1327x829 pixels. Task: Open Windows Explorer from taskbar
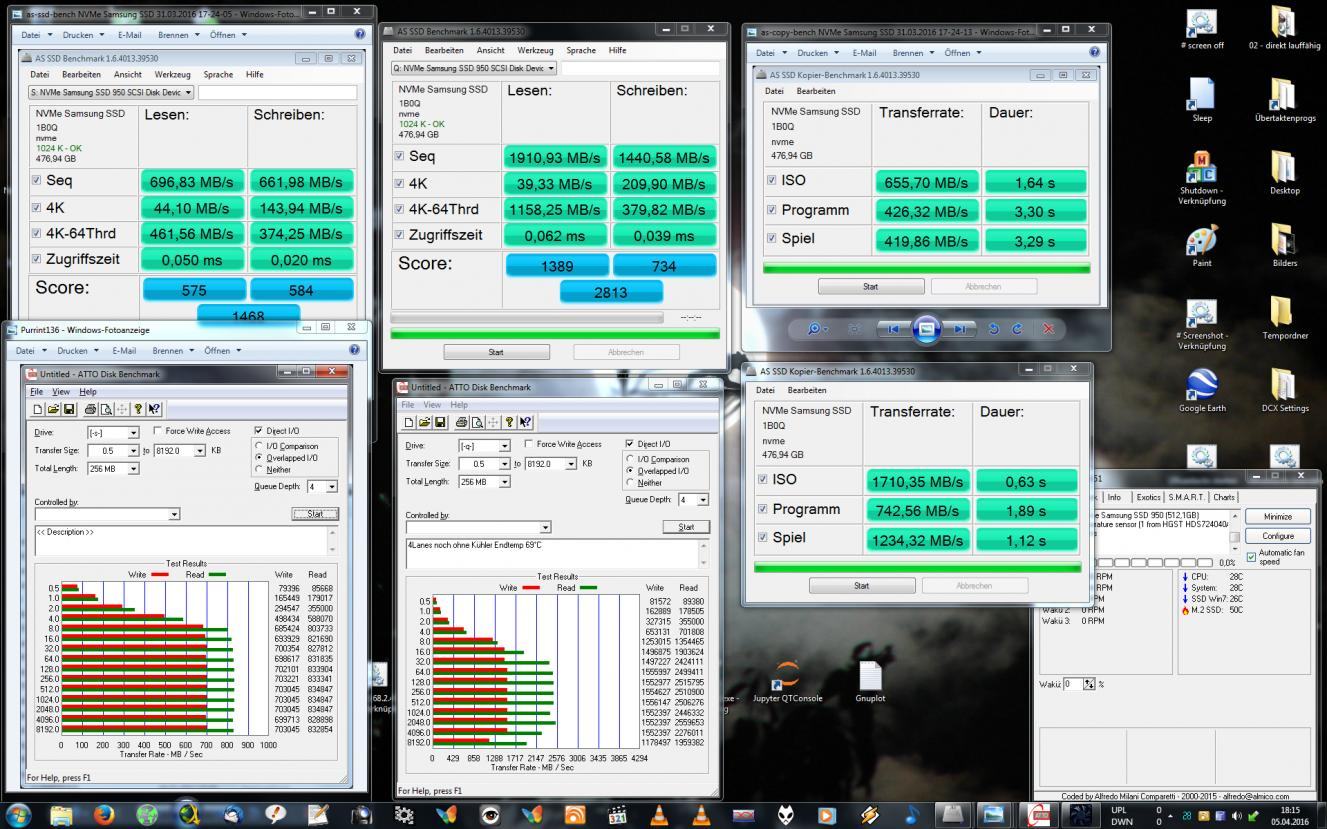click(x=61, y=814)
